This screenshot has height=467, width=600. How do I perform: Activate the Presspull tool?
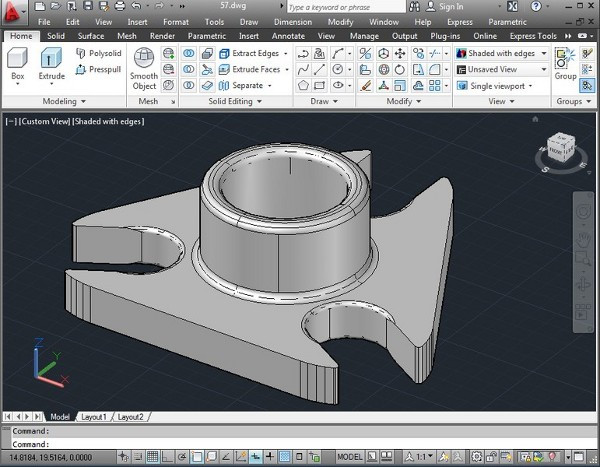tap(98, 70)
